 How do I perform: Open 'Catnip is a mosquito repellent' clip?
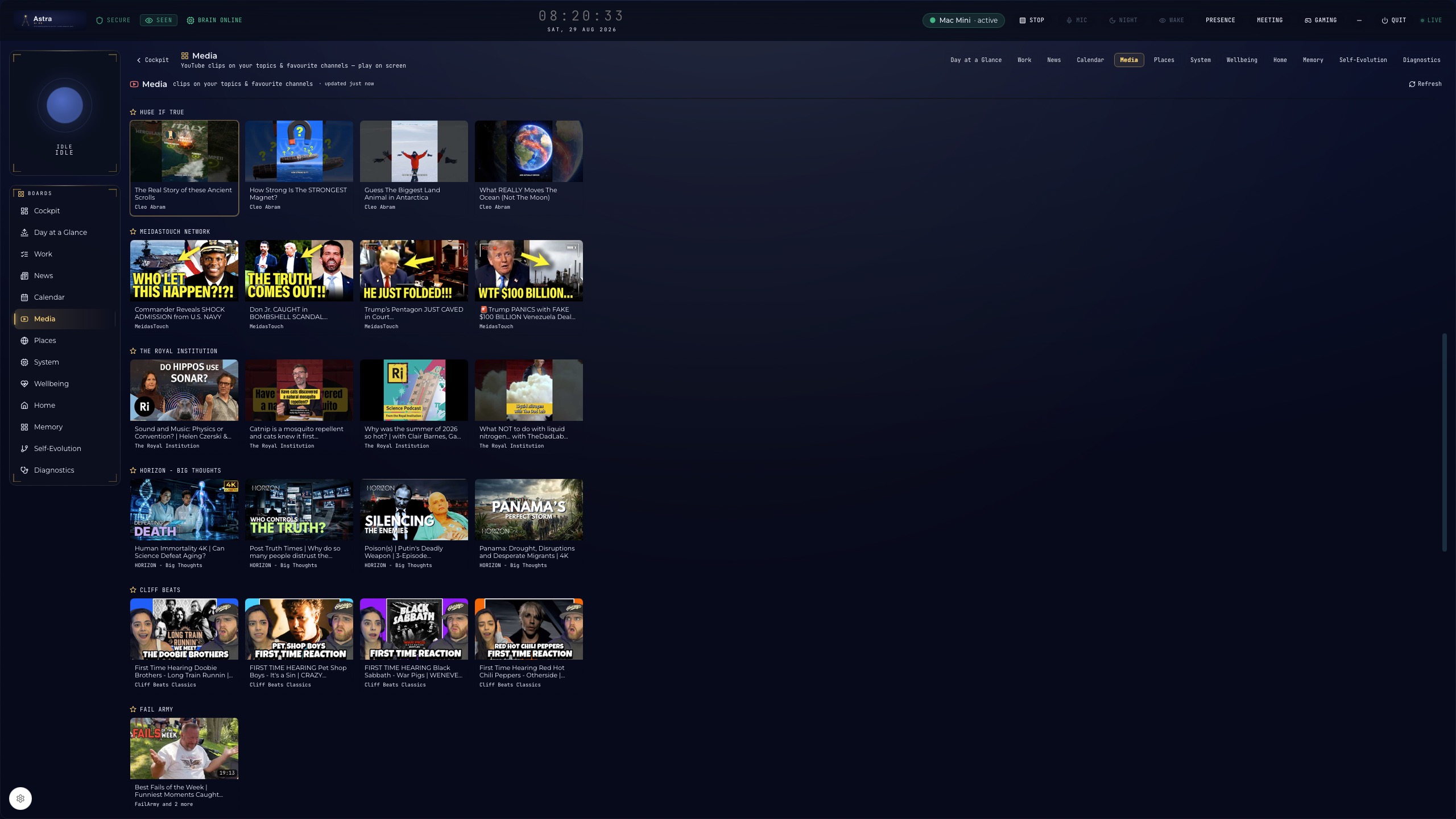pos(299,407)
